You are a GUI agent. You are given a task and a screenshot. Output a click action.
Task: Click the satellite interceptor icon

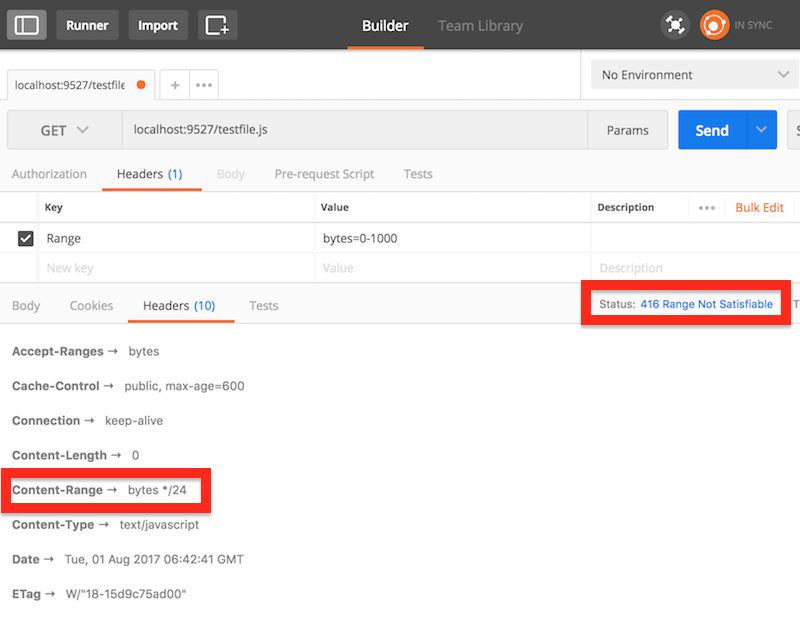coord(675,25)
